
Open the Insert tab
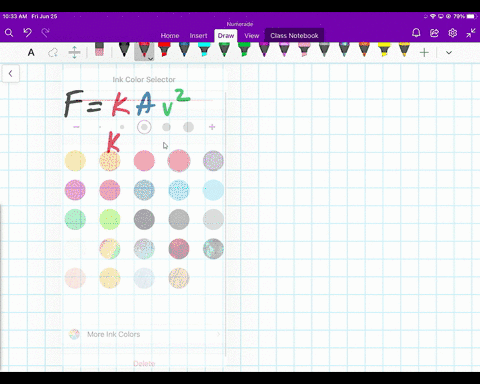(198, 36)
